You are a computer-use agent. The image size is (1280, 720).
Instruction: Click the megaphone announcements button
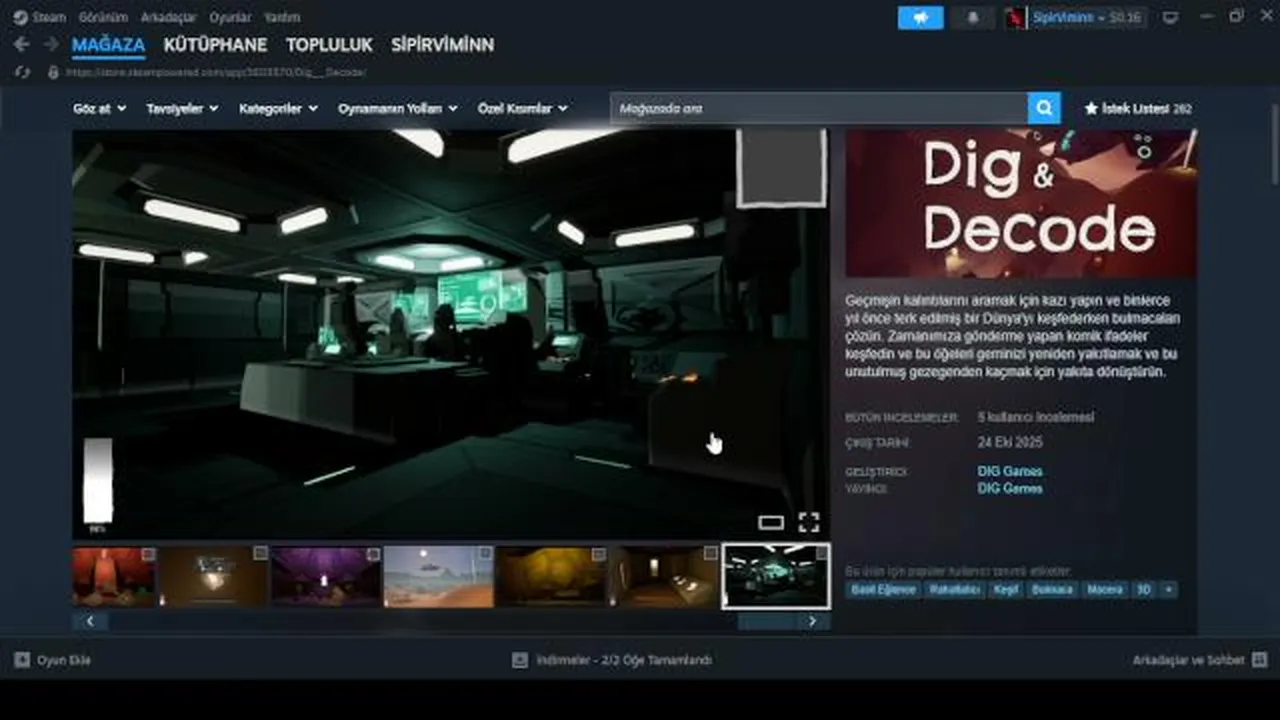click(920, 18)
